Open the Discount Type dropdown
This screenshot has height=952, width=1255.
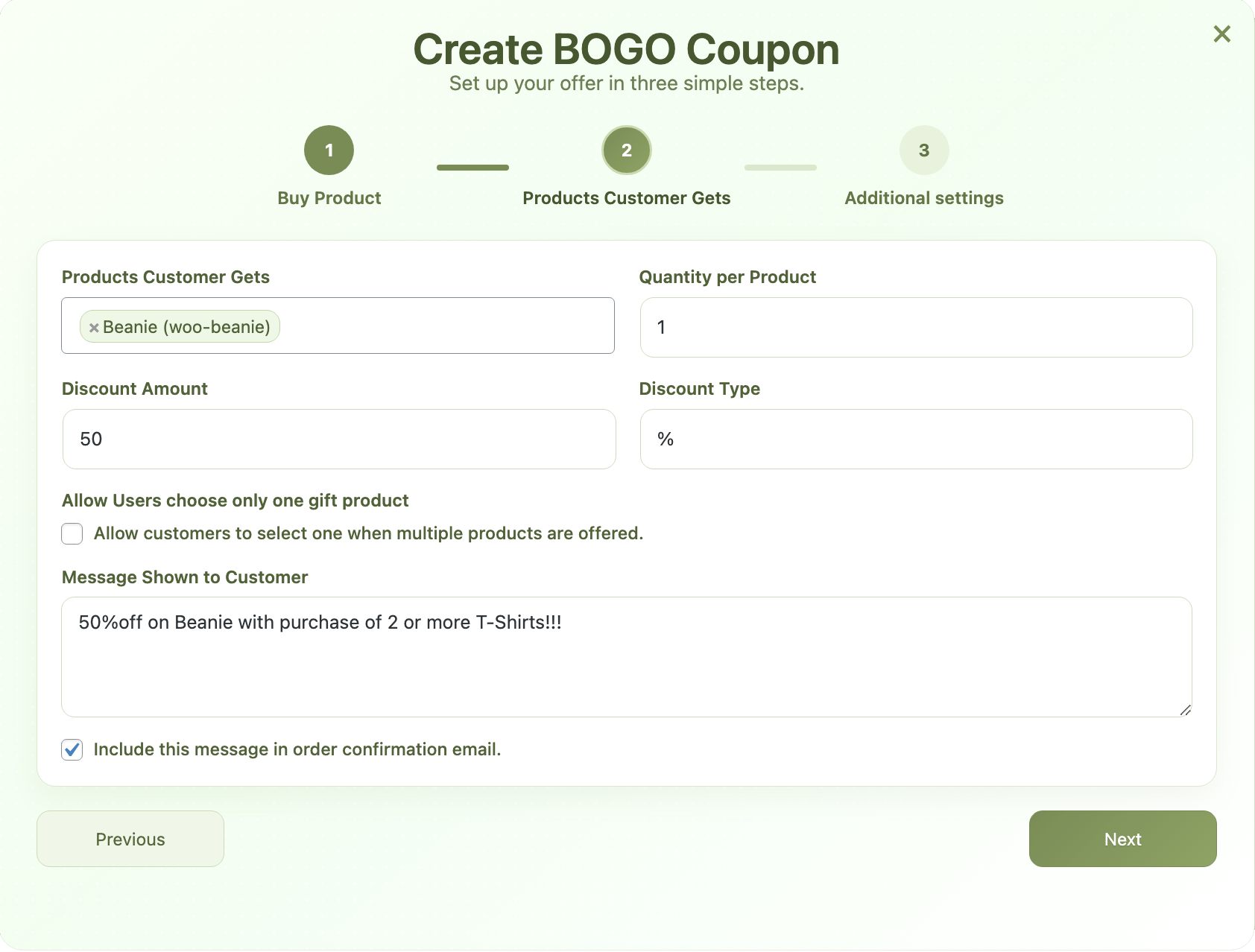coord(916,439)
